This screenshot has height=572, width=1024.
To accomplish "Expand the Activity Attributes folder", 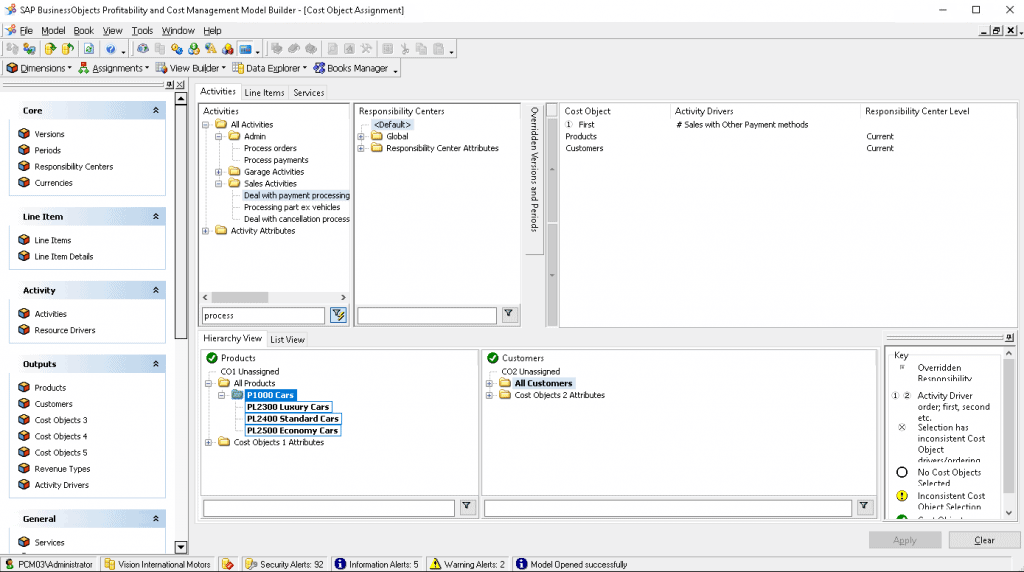I will point(206,231).
